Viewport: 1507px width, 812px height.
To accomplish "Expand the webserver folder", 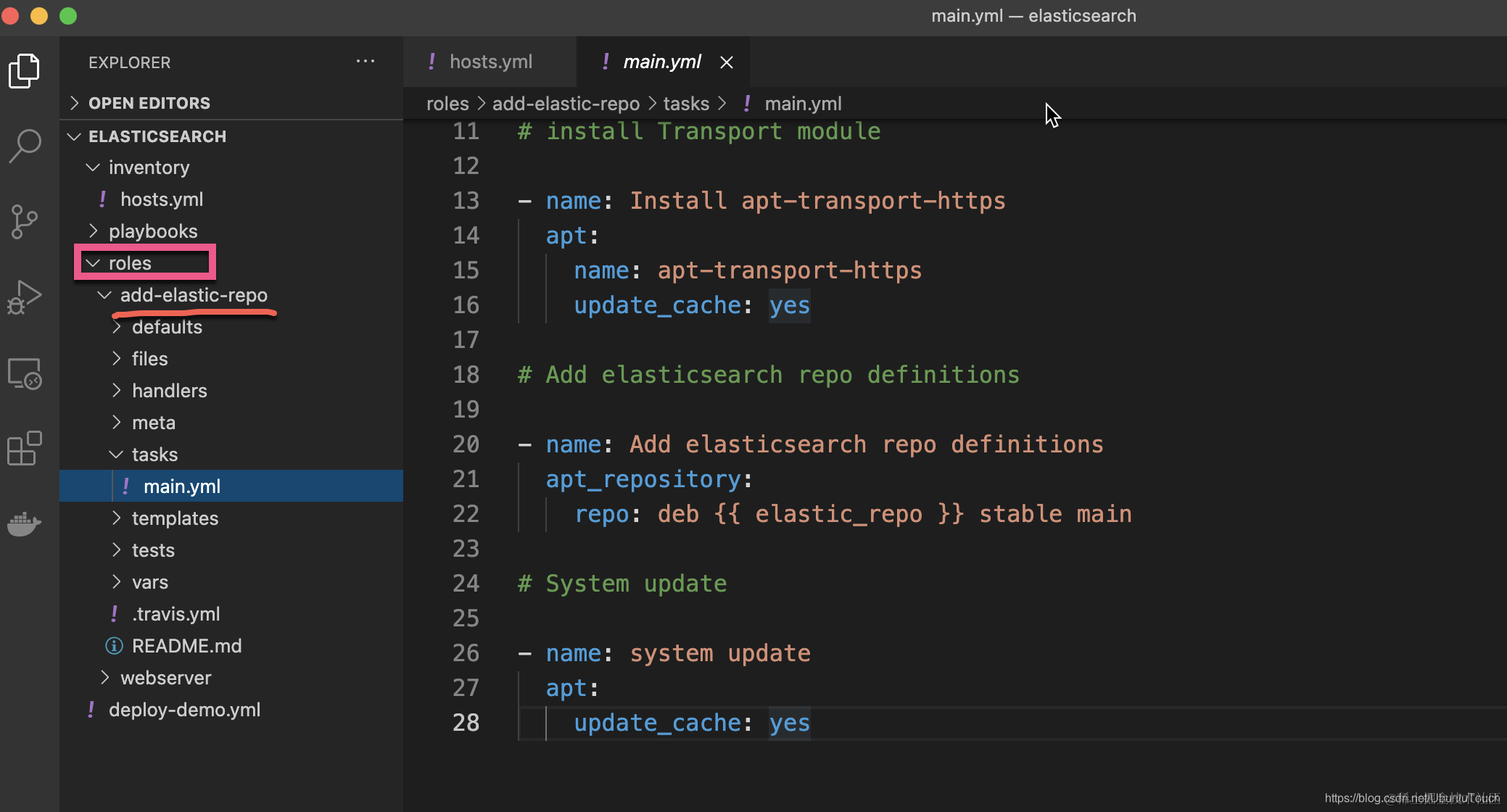I will [165, 678].
